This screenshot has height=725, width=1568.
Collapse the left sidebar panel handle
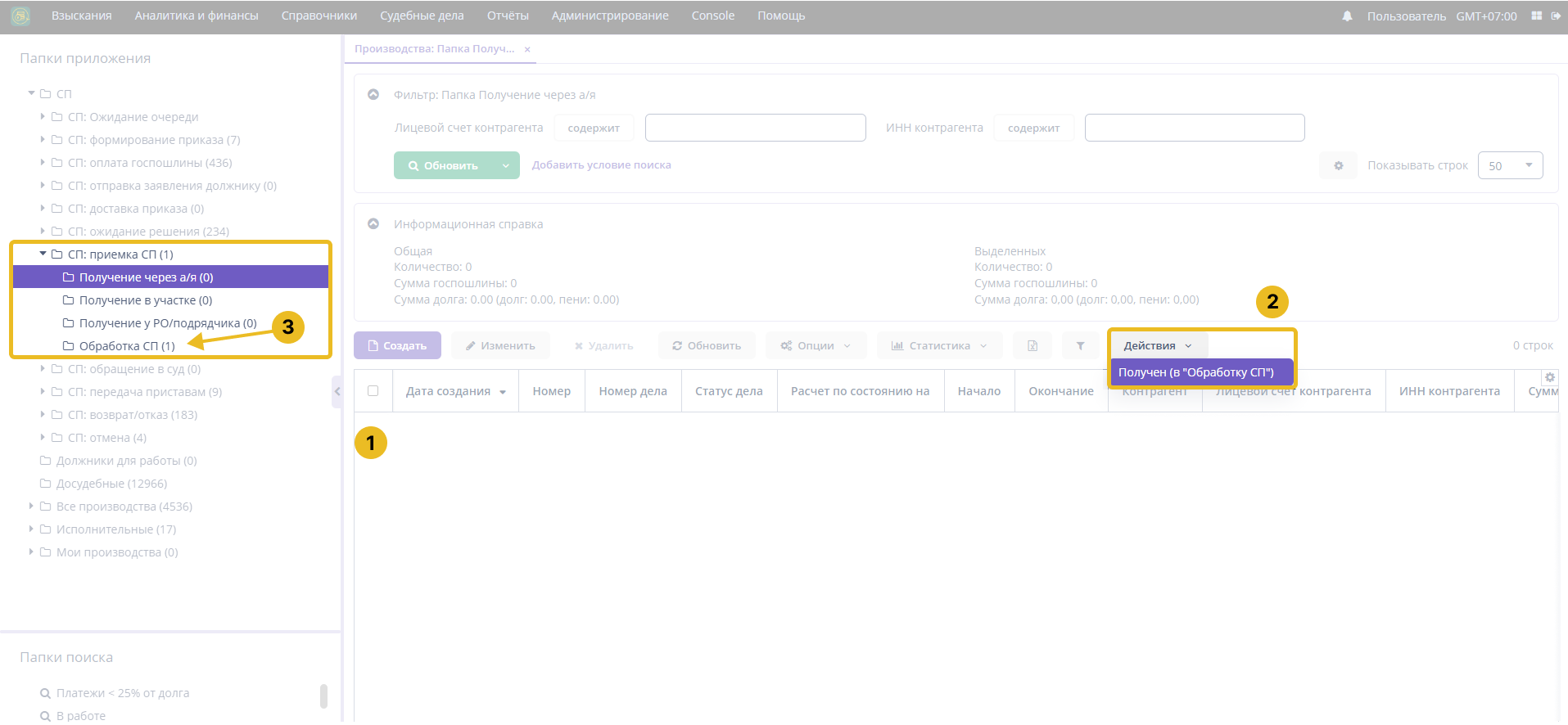pos(337,392)
